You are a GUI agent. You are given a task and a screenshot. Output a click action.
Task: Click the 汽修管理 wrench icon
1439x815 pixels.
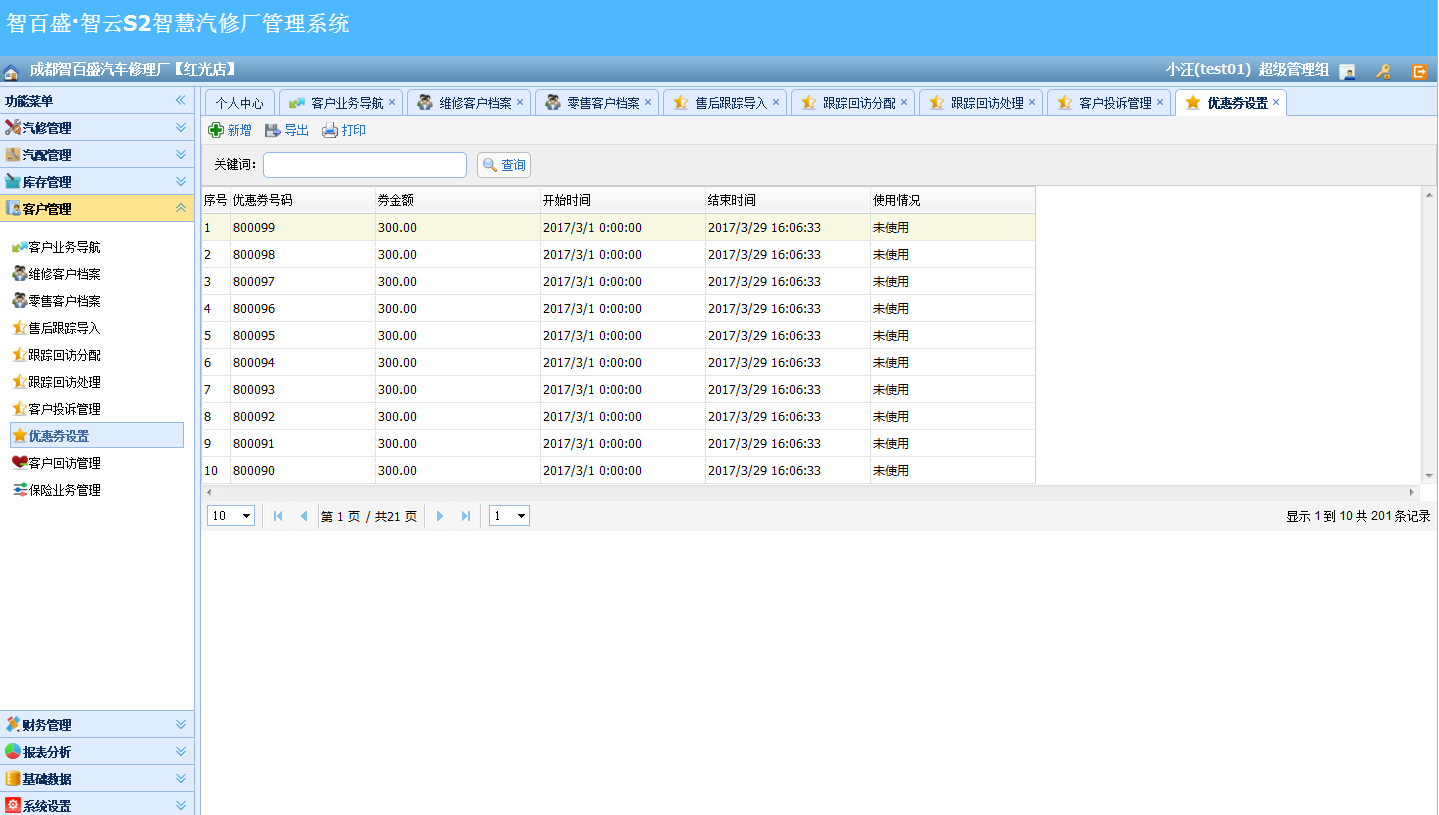pyautogui.click(x=13, y=127)
